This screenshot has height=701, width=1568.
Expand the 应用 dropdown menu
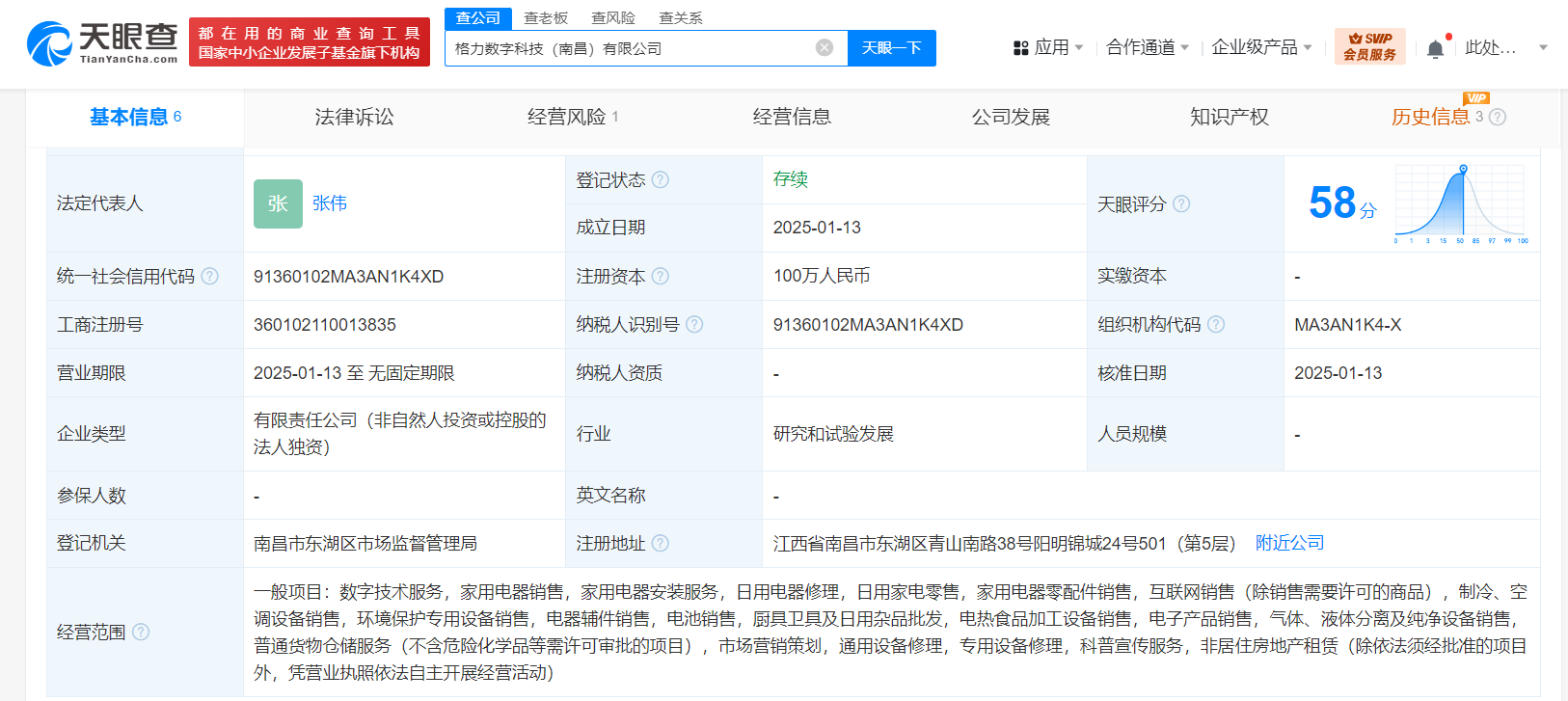[1048, 47]
